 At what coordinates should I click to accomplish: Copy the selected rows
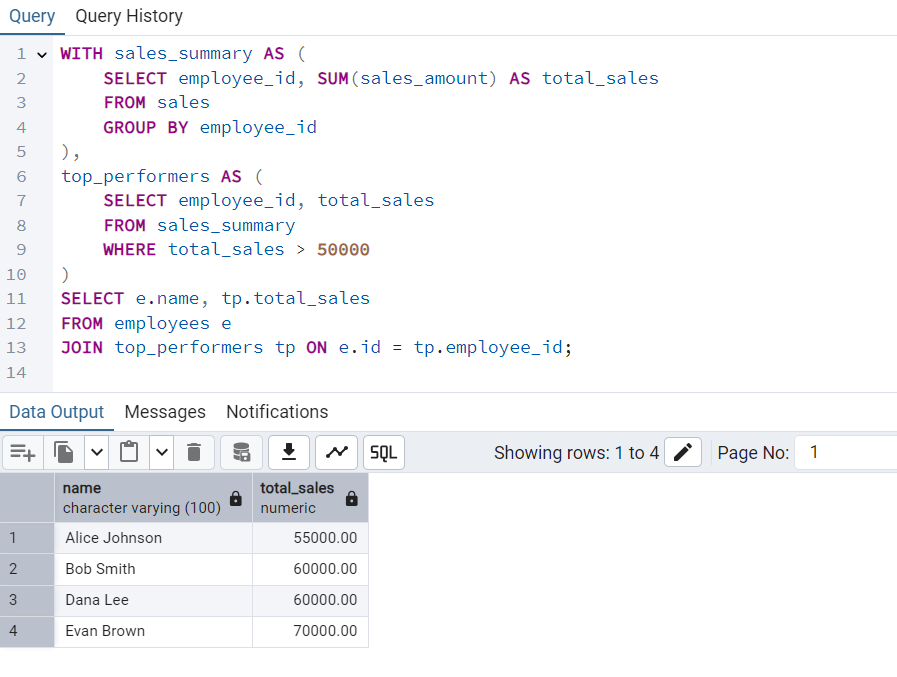point(62,452)
